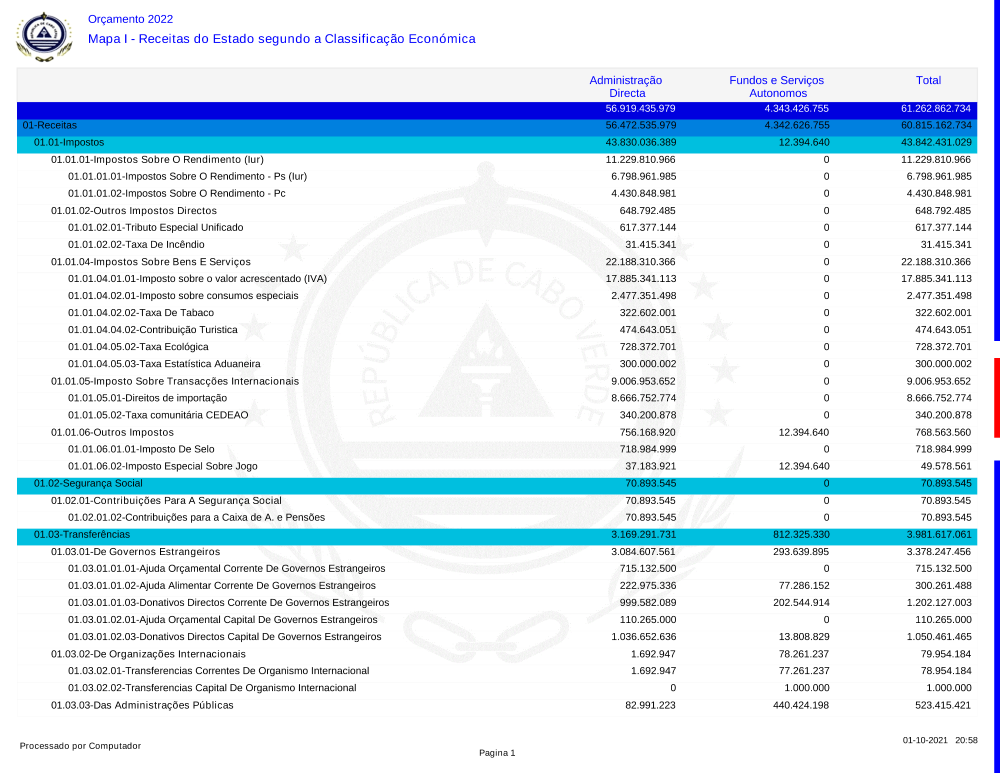The height and width of the screenshot is (773, 1000).
Task: Select the 01.02-Segurança Social category row
Action: pos(88,483)
